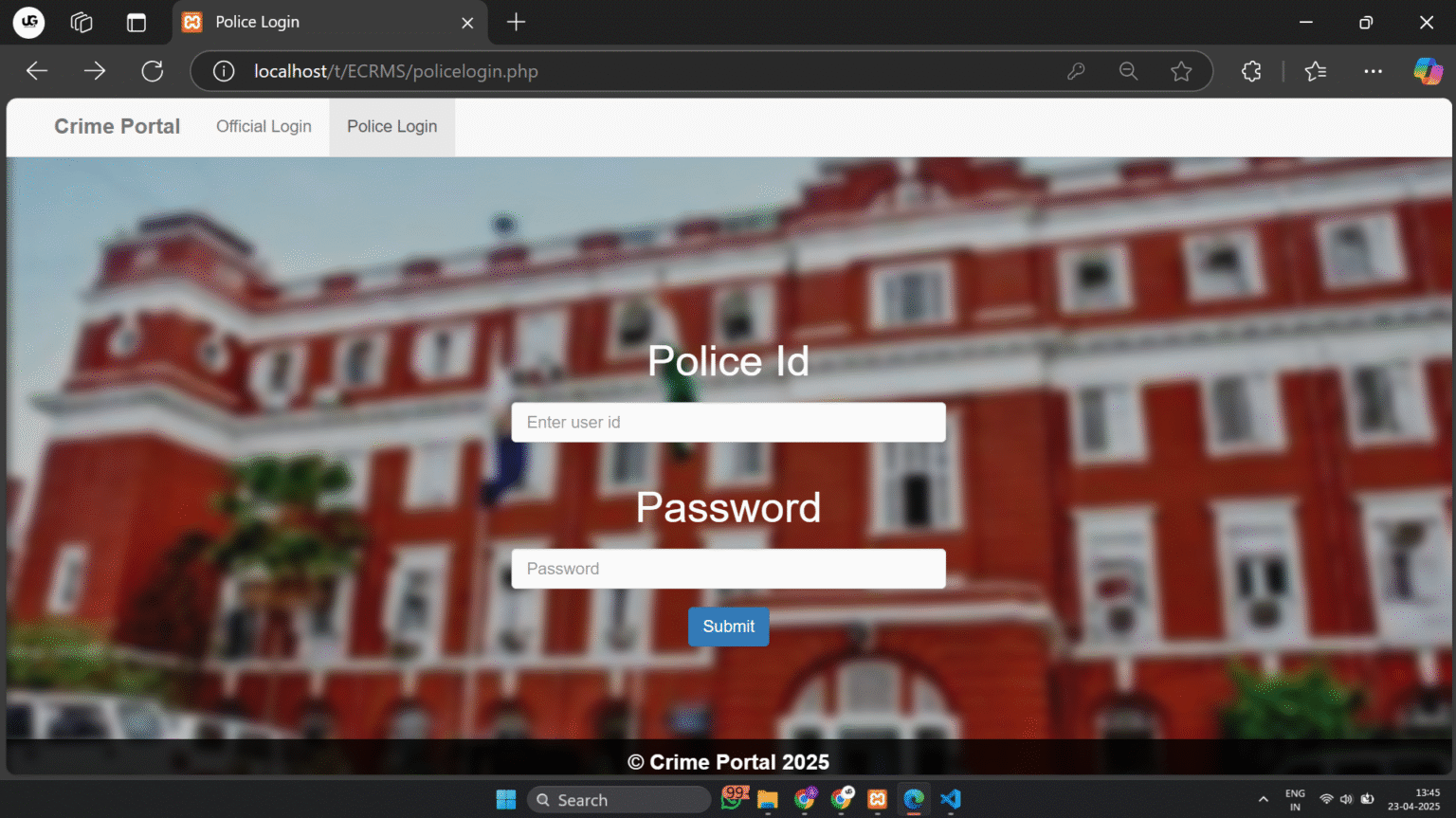Click the Crime Portal brand link

117,126
